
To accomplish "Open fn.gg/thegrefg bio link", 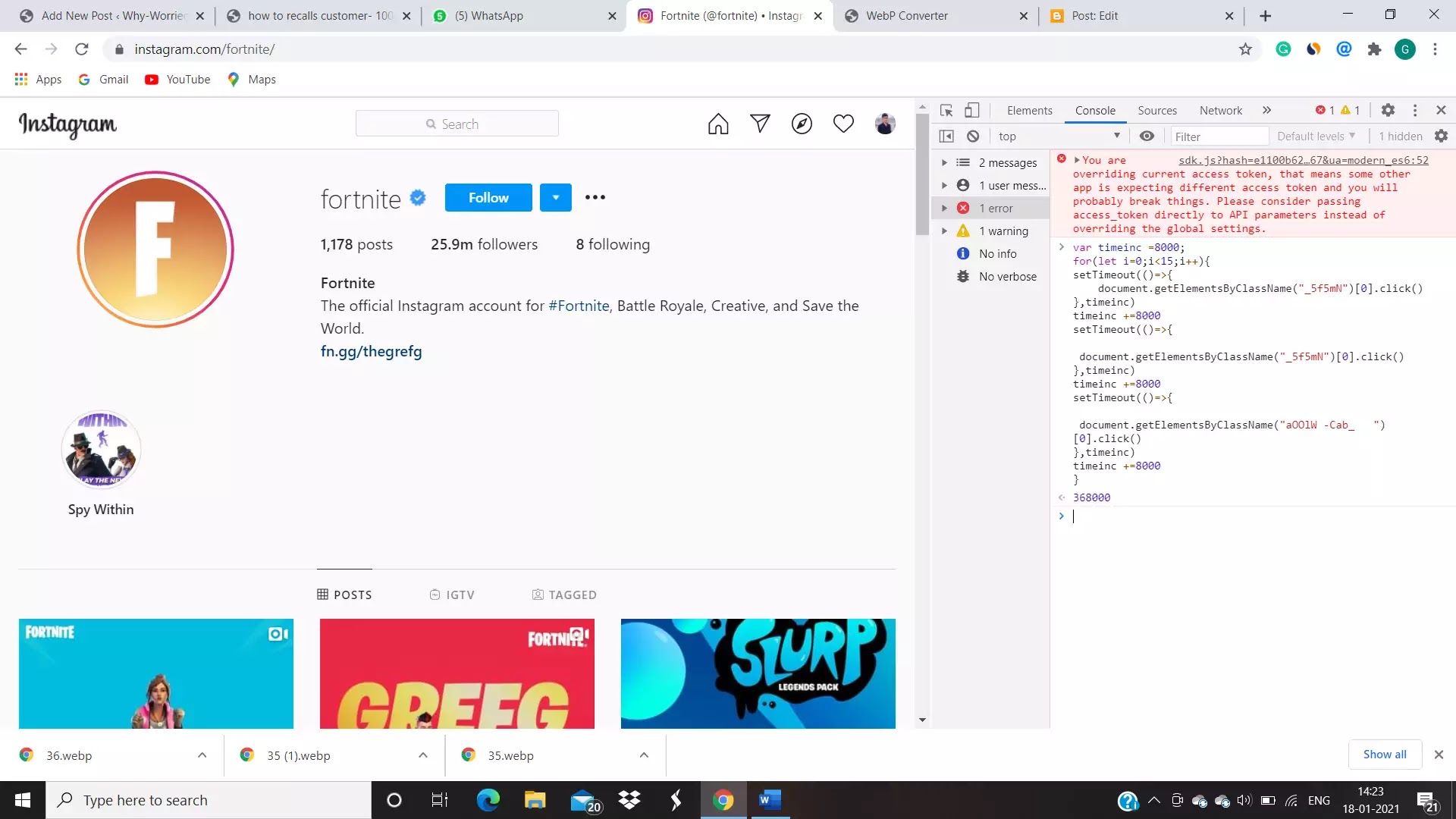I will (371, 351).
